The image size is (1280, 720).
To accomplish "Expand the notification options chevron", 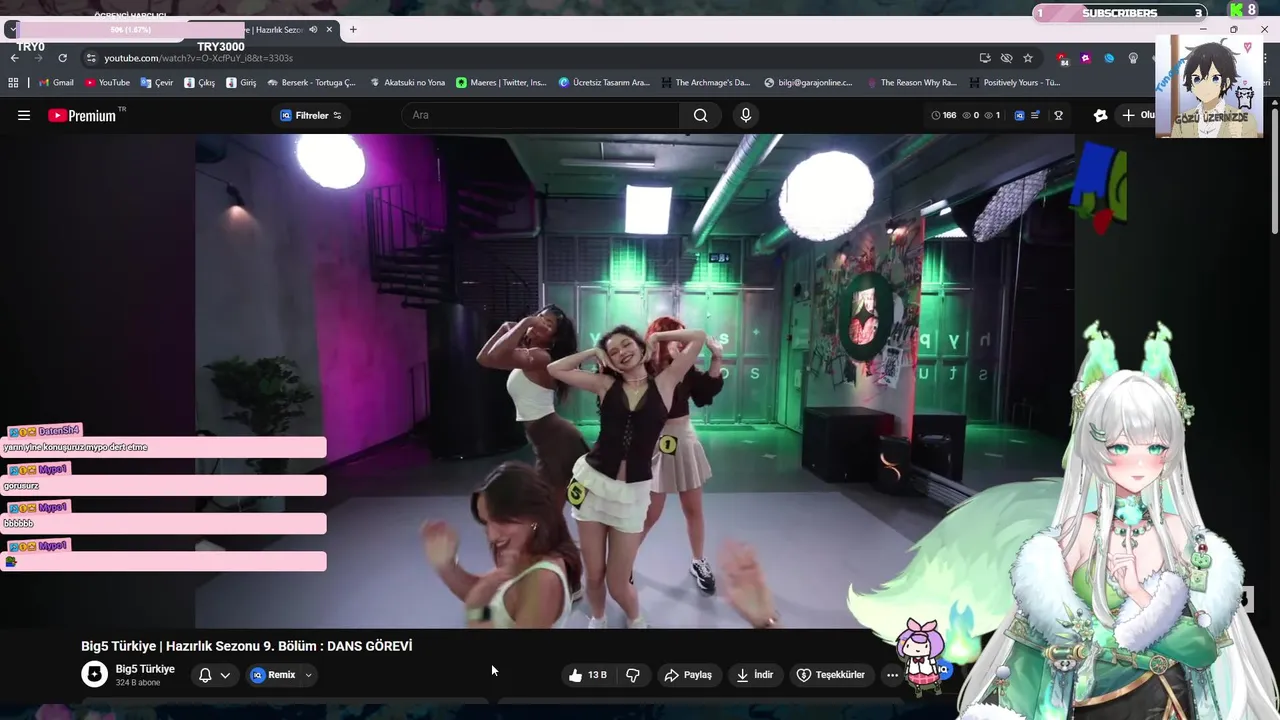I will point(225,675).
